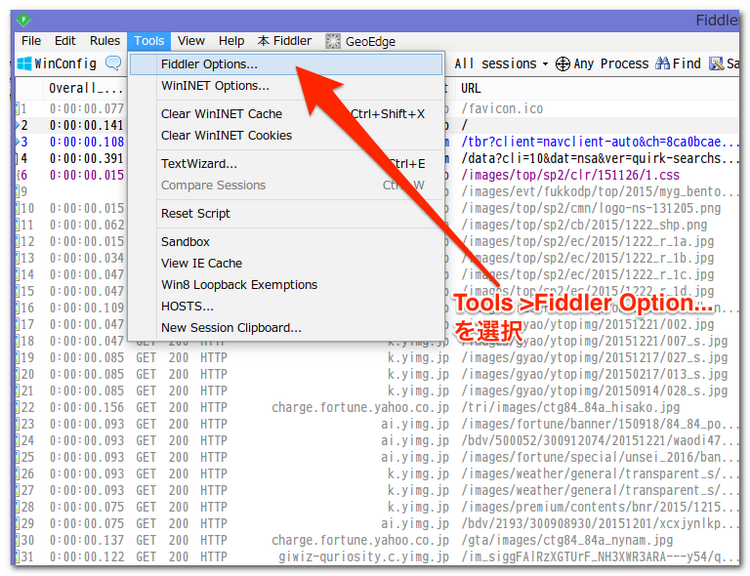750x576 pixels.
Task: Open the Help menu
Action: click(232, 41)
